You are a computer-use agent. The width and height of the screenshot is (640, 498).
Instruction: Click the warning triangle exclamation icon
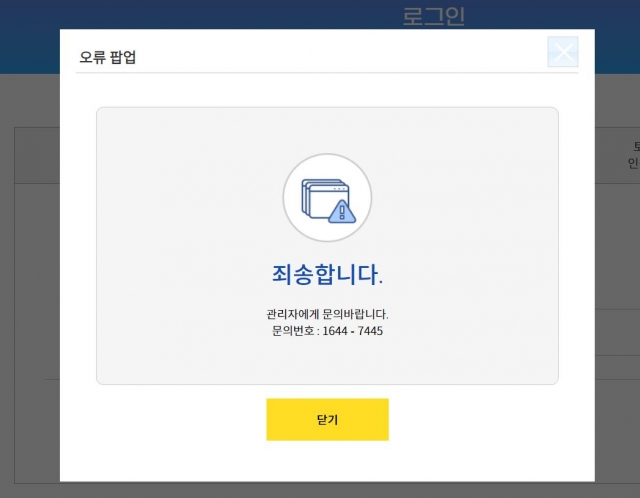[x=342, y=212]
